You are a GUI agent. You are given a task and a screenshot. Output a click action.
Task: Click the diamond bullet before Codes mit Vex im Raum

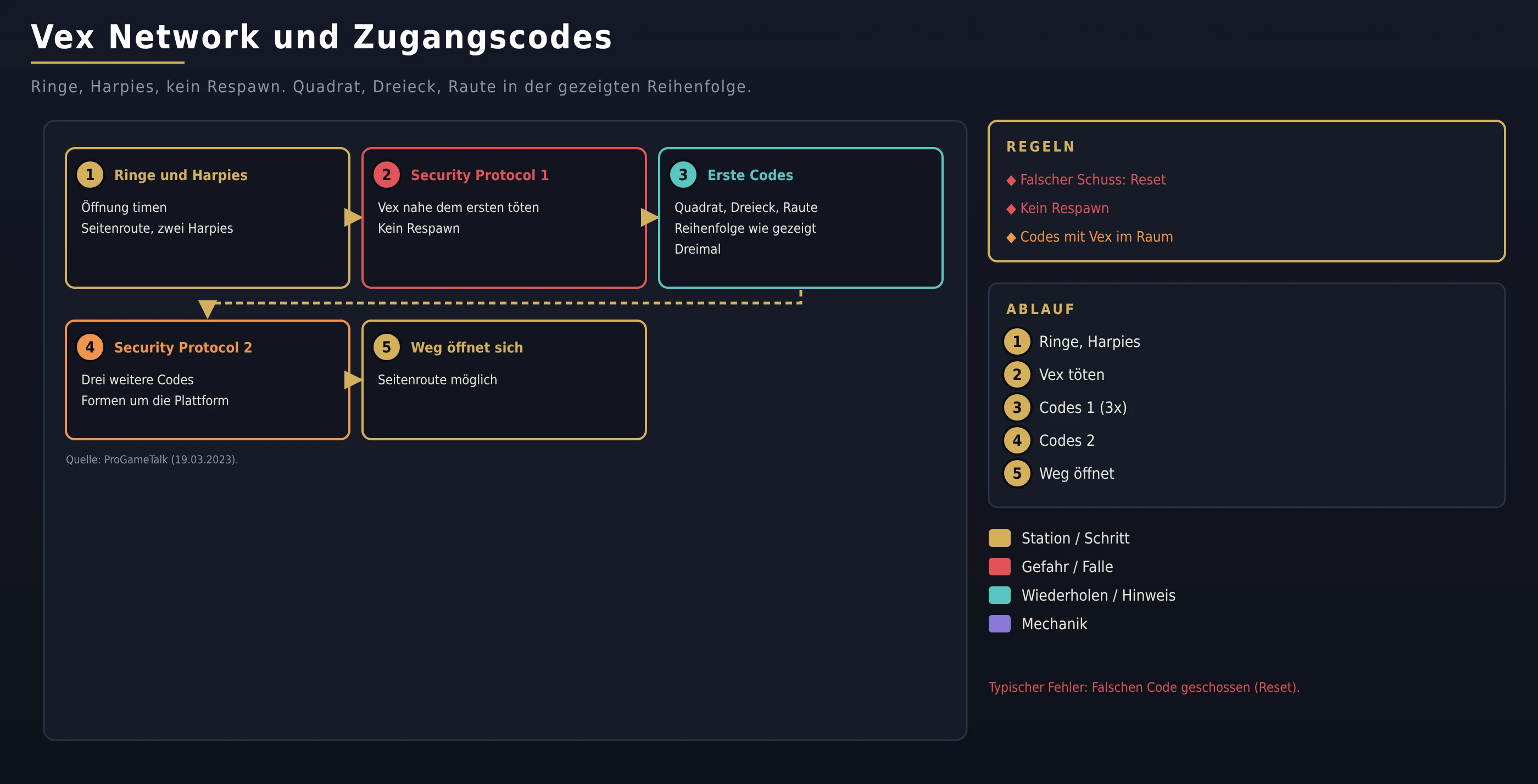pyautogui.click(x=1011, y=238)
